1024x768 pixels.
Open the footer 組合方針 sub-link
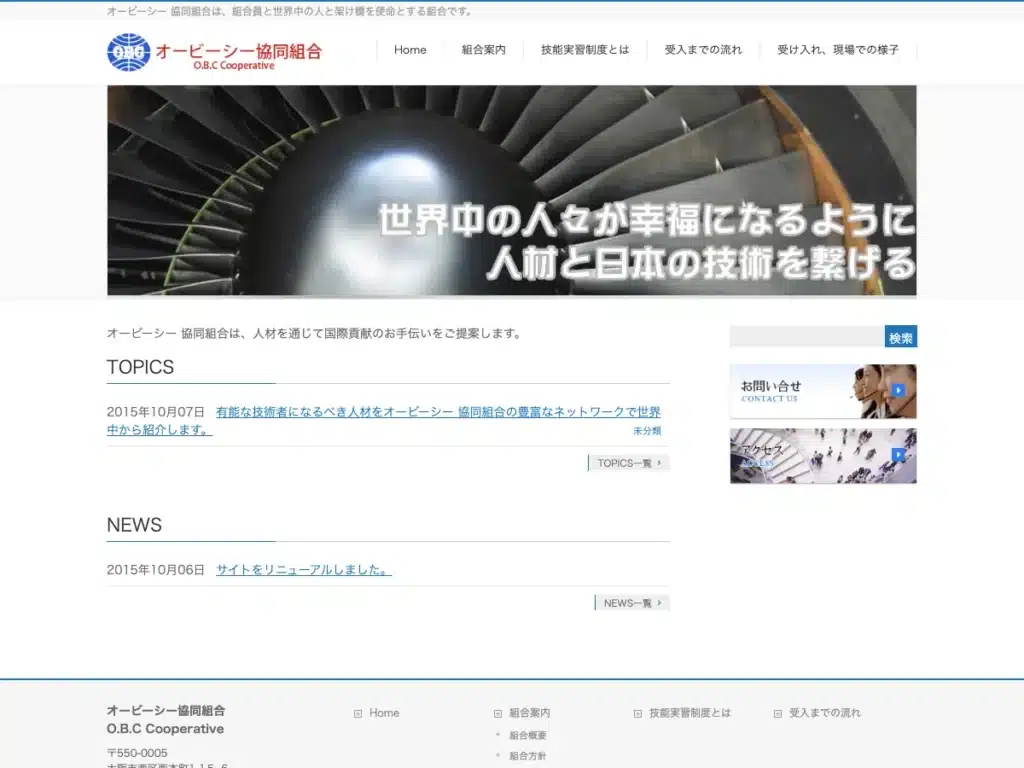[x=528, y=756]
